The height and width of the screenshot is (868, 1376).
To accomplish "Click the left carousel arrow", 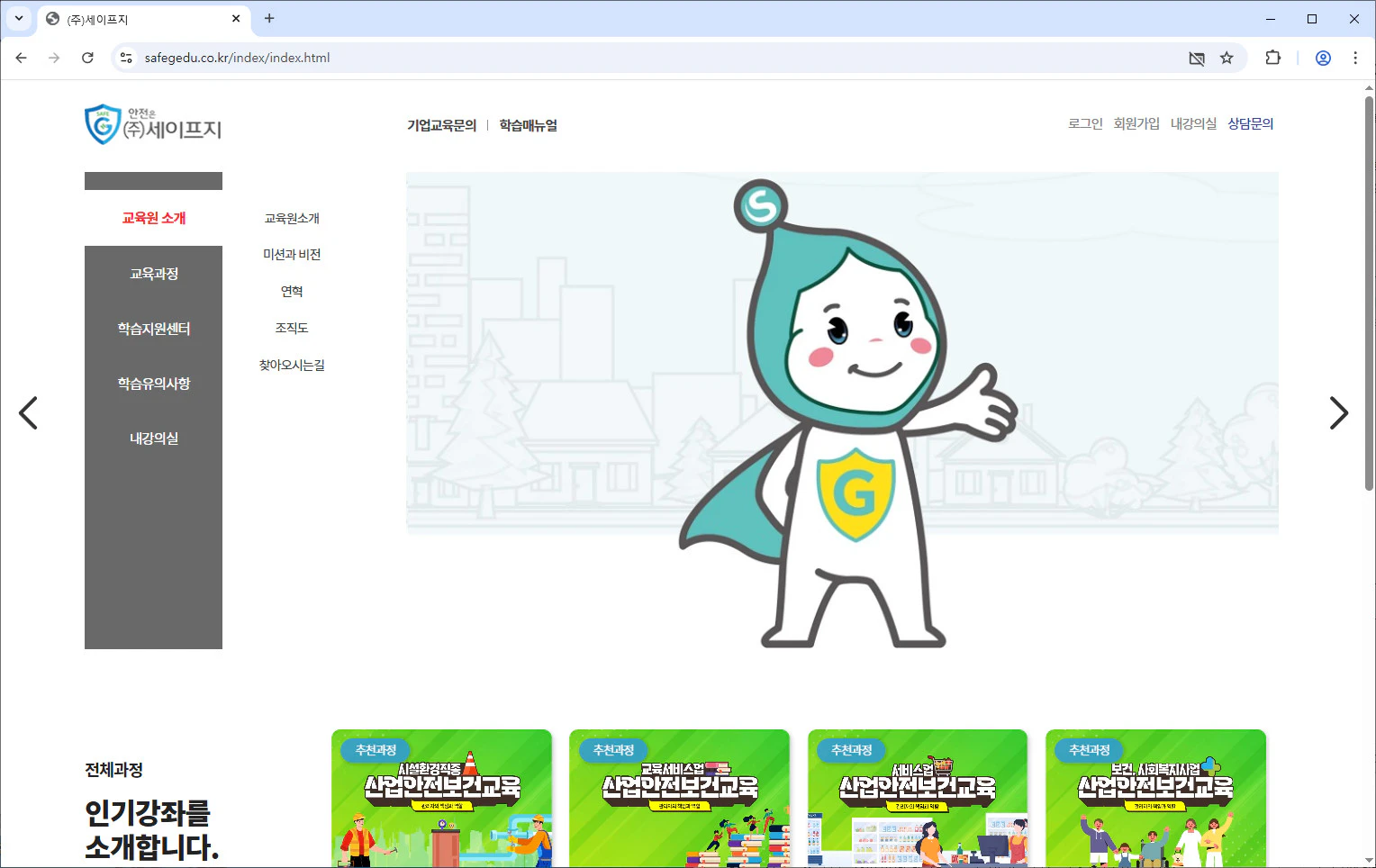I will [29, 413].
